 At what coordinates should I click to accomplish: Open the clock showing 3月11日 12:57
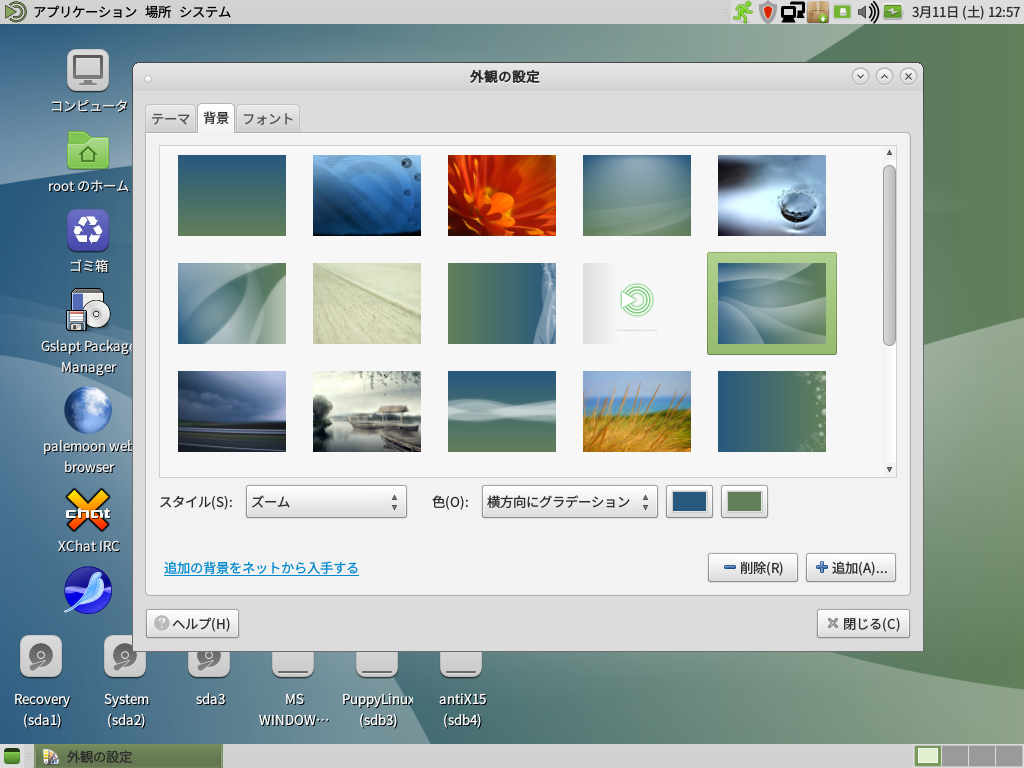[x=965, y=12]
